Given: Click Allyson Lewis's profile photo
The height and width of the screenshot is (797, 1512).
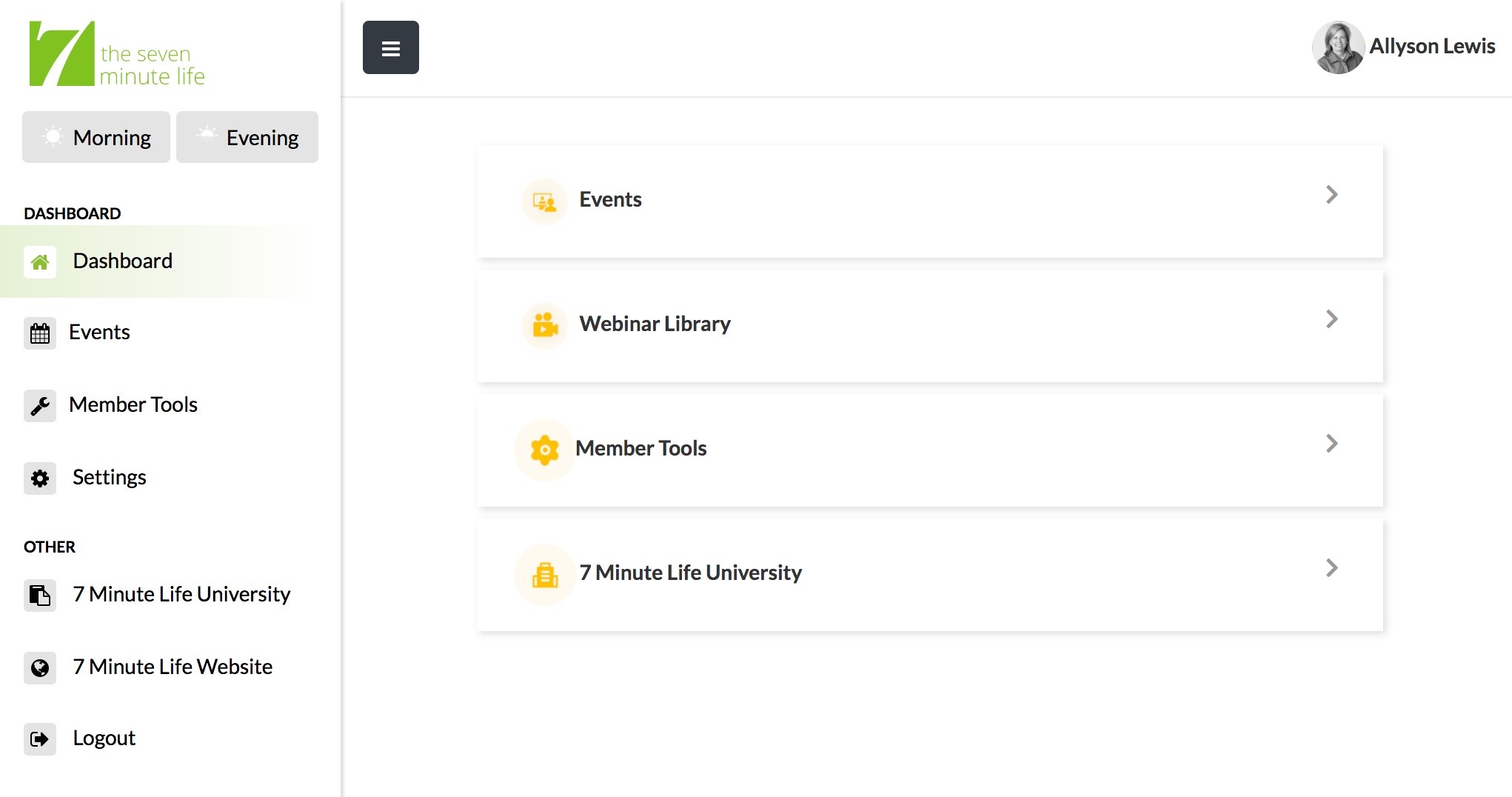Looking at the screenshot, I should point(1338,47).
